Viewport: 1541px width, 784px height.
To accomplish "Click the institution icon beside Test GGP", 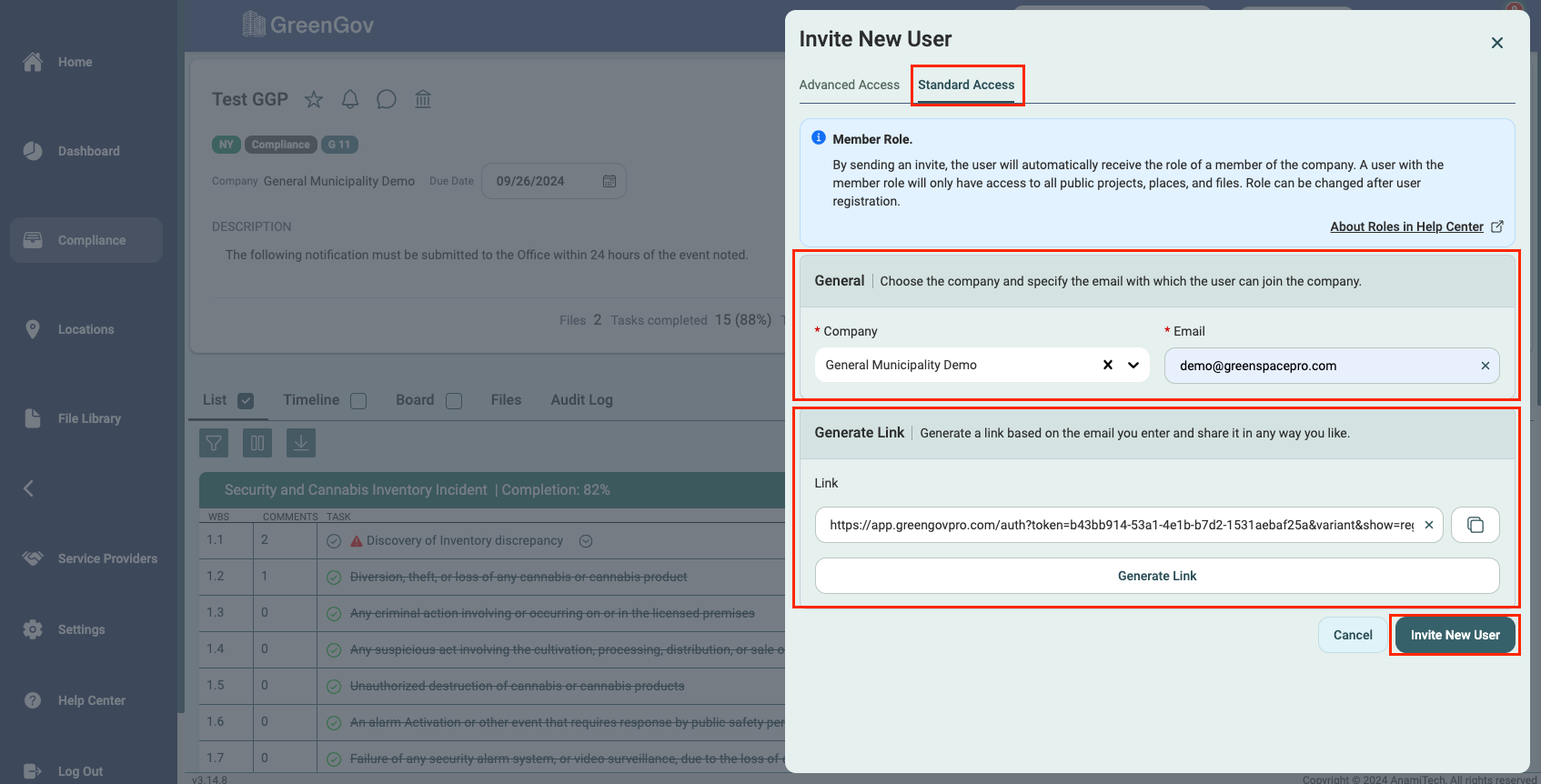I will (423, 99).
